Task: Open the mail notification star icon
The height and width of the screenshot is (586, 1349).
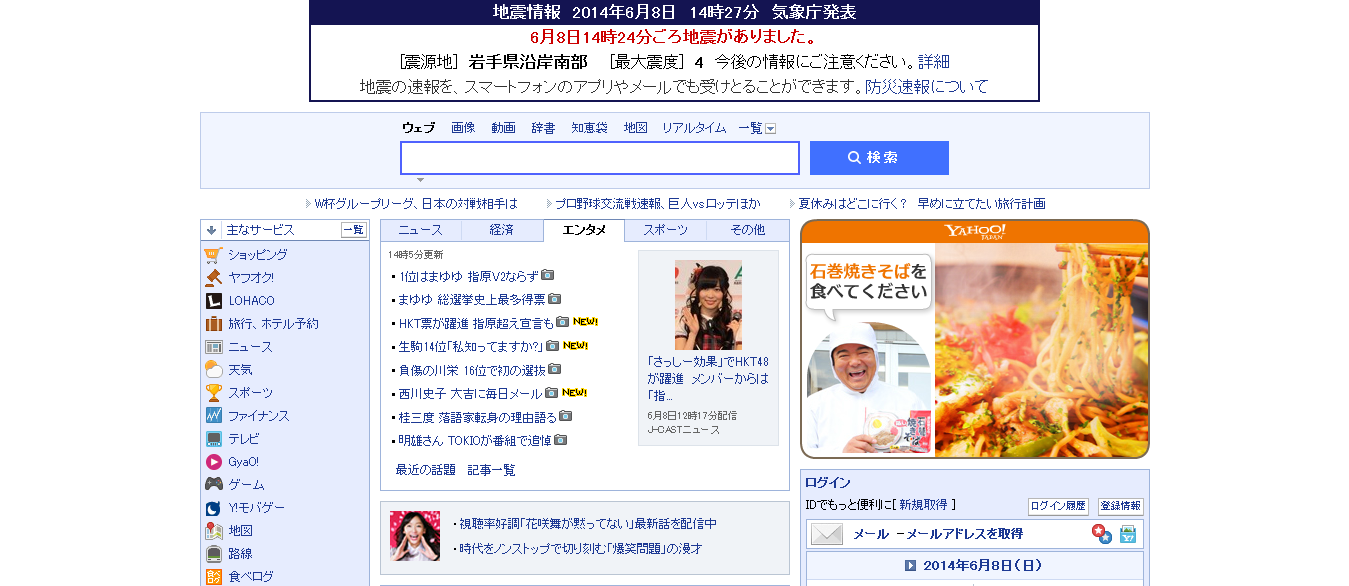Action: (1102, 534)
